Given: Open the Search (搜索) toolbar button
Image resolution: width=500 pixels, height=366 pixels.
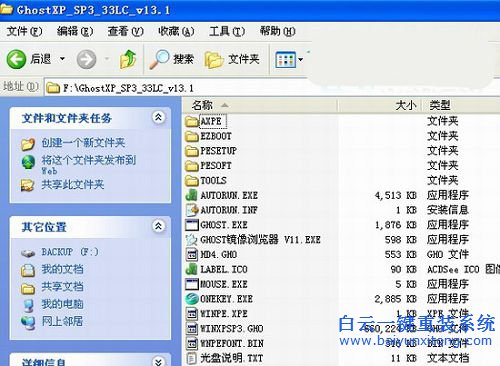Looking at the screenshot, I should 171,59.
